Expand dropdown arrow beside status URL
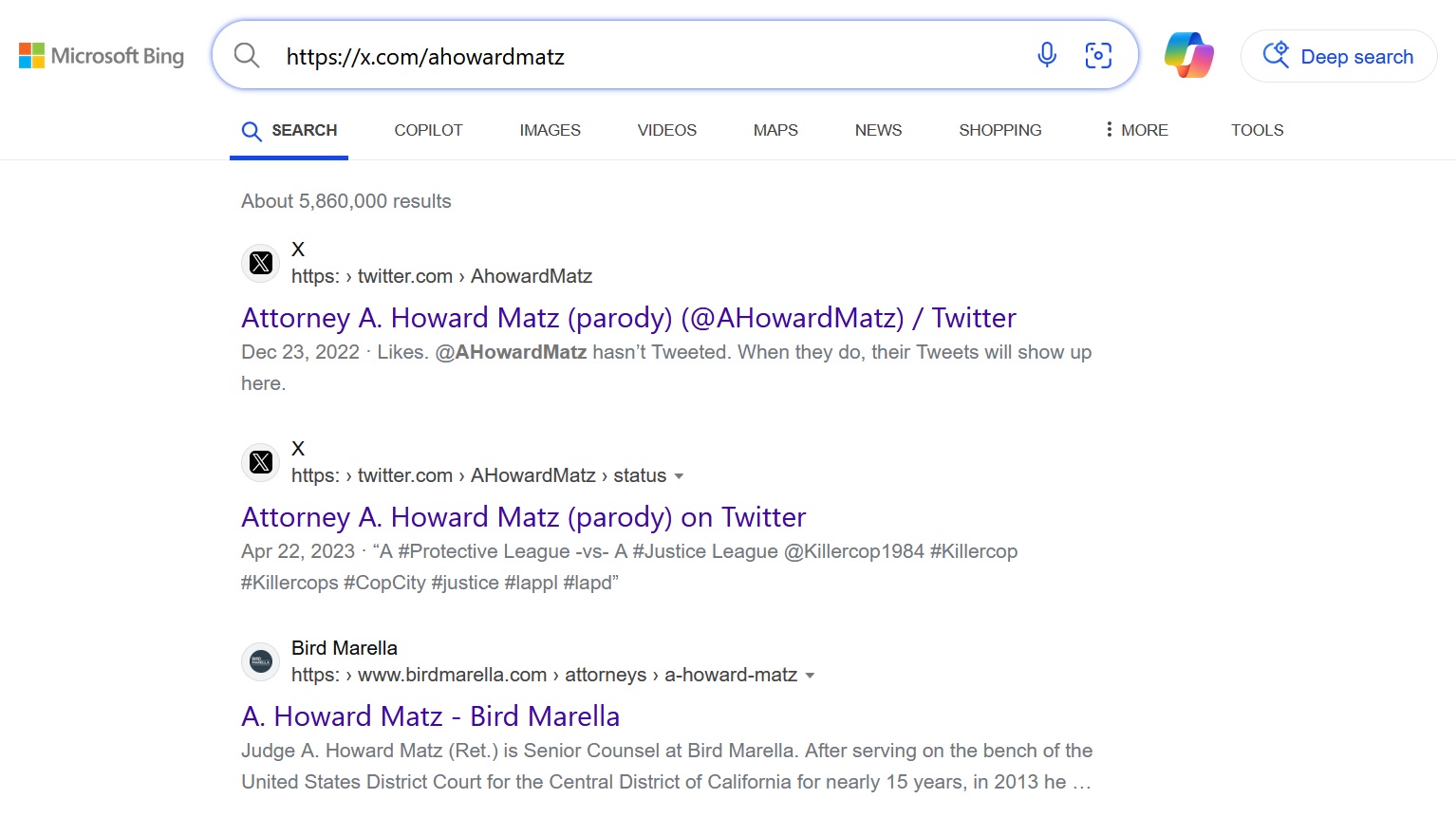1456x817 pixels. pyautogui.click(x=679, y=476)
